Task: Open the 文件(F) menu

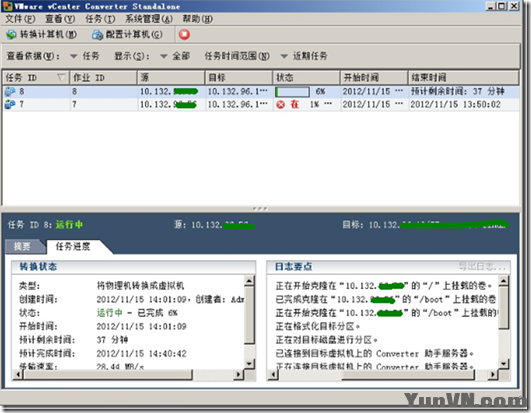Action: 20,19
